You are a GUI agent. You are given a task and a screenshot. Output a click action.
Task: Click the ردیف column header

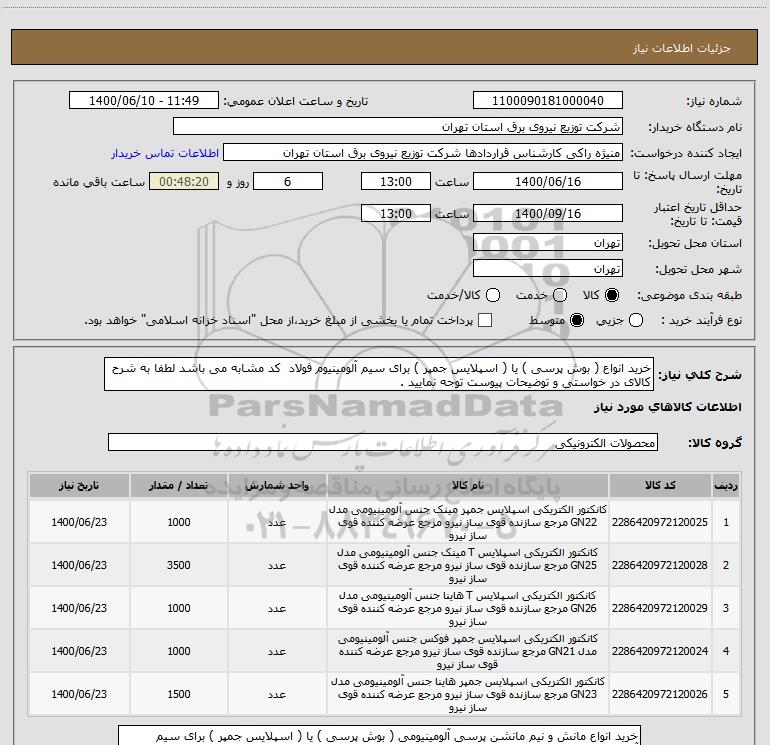(726, 486)
